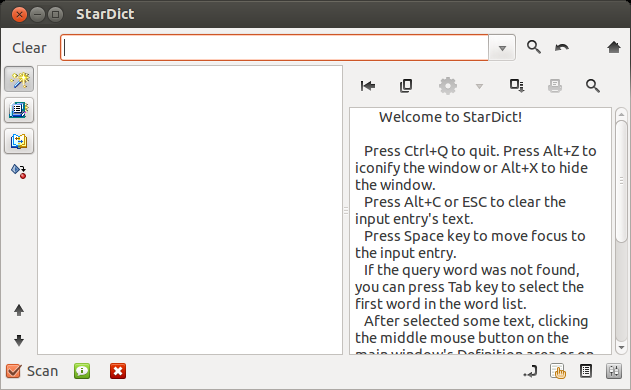Screen dimensions: 631x390
Task: Click the 'Welcome to StarDict!' heading text
Action: [x=450, y=117]
